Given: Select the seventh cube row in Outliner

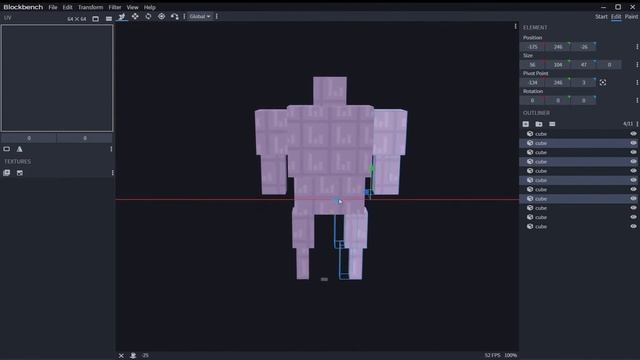Looking at the screenshot, I should click(579, 189).
